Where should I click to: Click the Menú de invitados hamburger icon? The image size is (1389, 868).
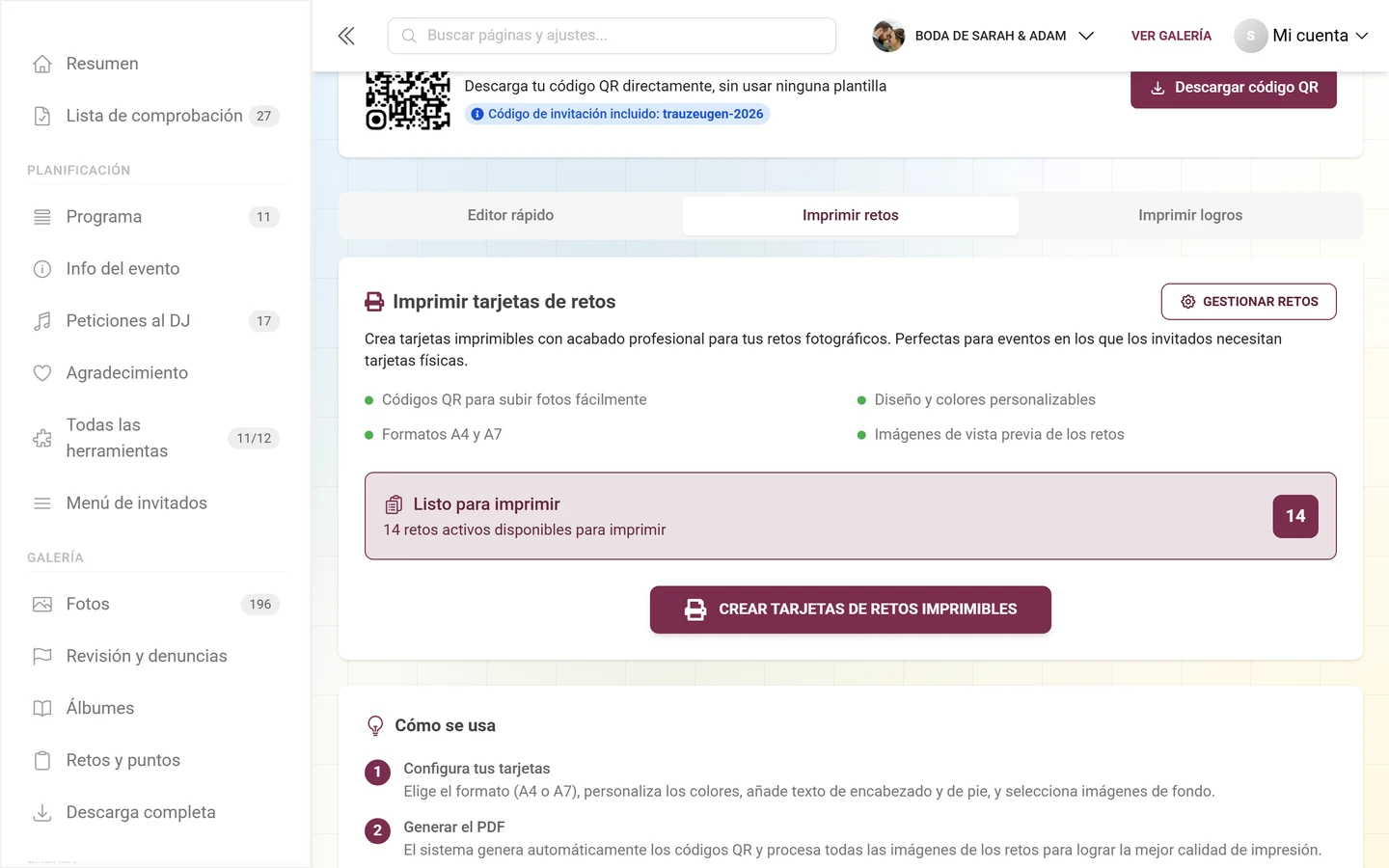click(x=42, y=503)
